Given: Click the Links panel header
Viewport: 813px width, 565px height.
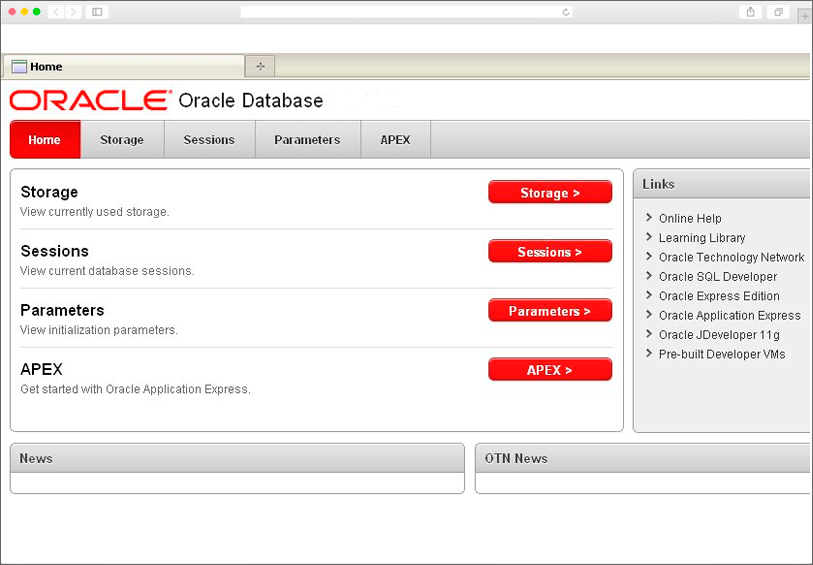Looking at the screenshot, I should click(722, 184).
